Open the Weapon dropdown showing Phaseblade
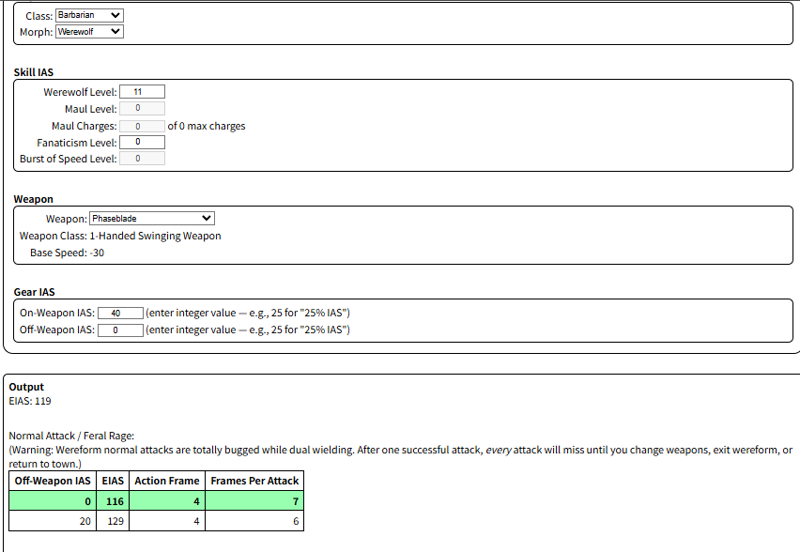This screenshot has width=800, height=552. click(x=152, y=218)
